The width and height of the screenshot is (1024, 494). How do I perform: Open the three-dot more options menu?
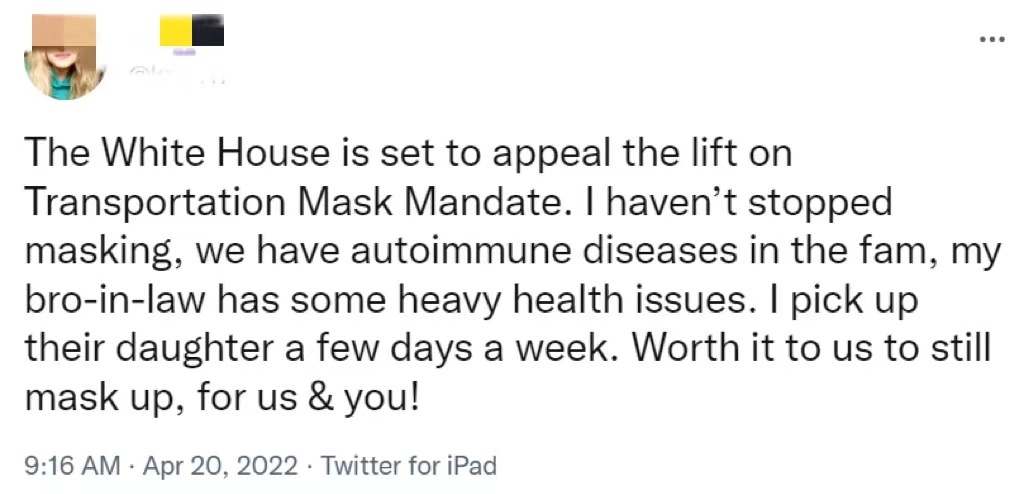click(992, 40)
